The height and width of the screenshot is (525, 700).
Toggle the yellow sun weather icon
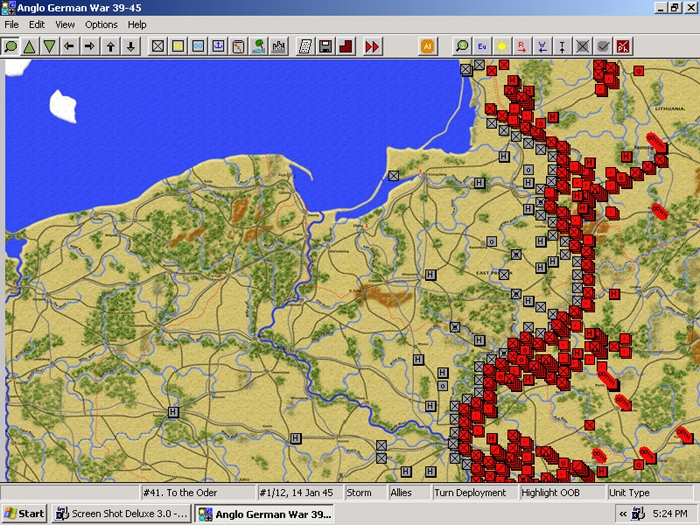click(x=502, y=46)
